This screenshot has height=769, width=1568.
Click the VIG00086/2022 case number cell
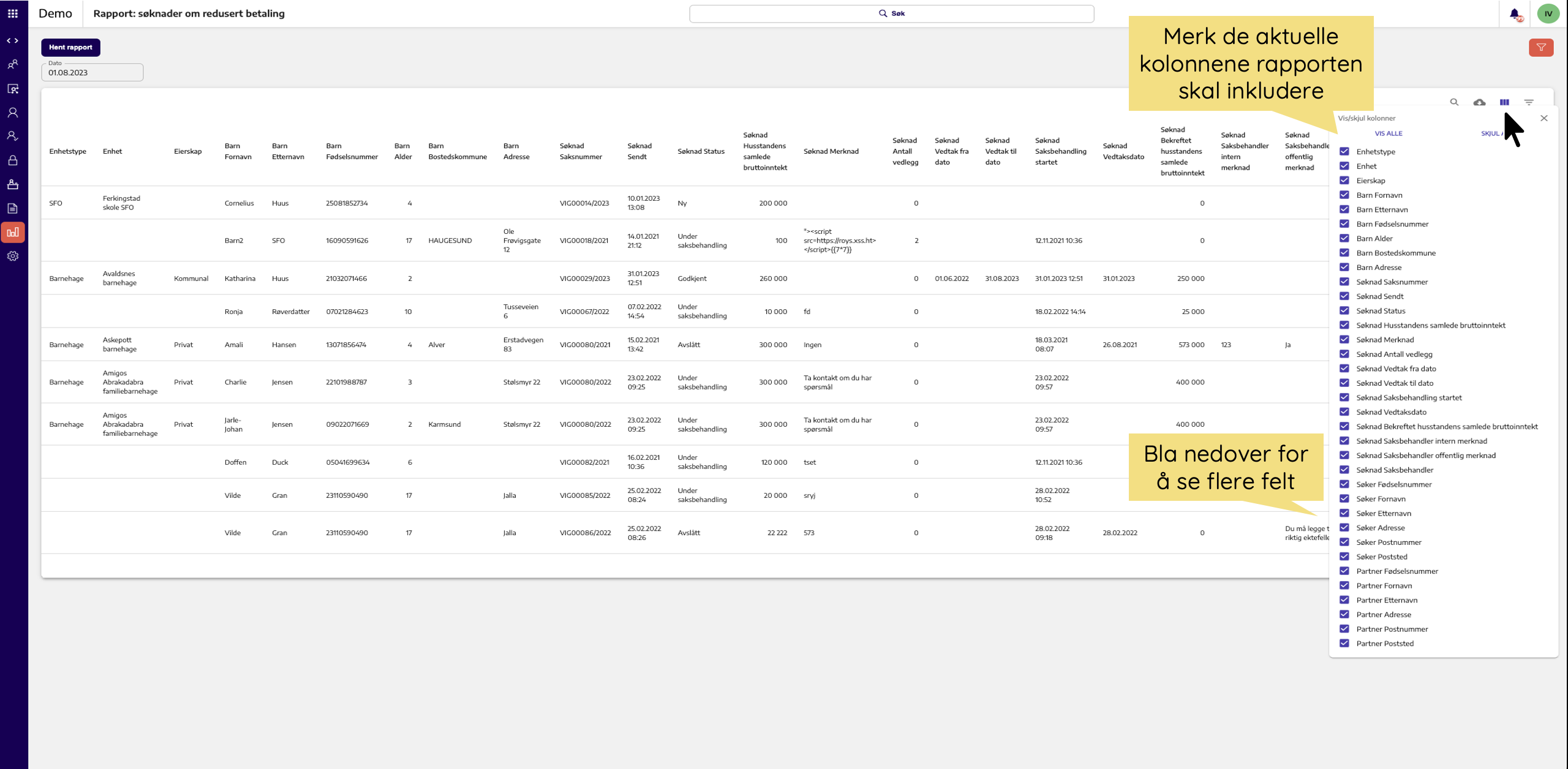coord(585,533)
